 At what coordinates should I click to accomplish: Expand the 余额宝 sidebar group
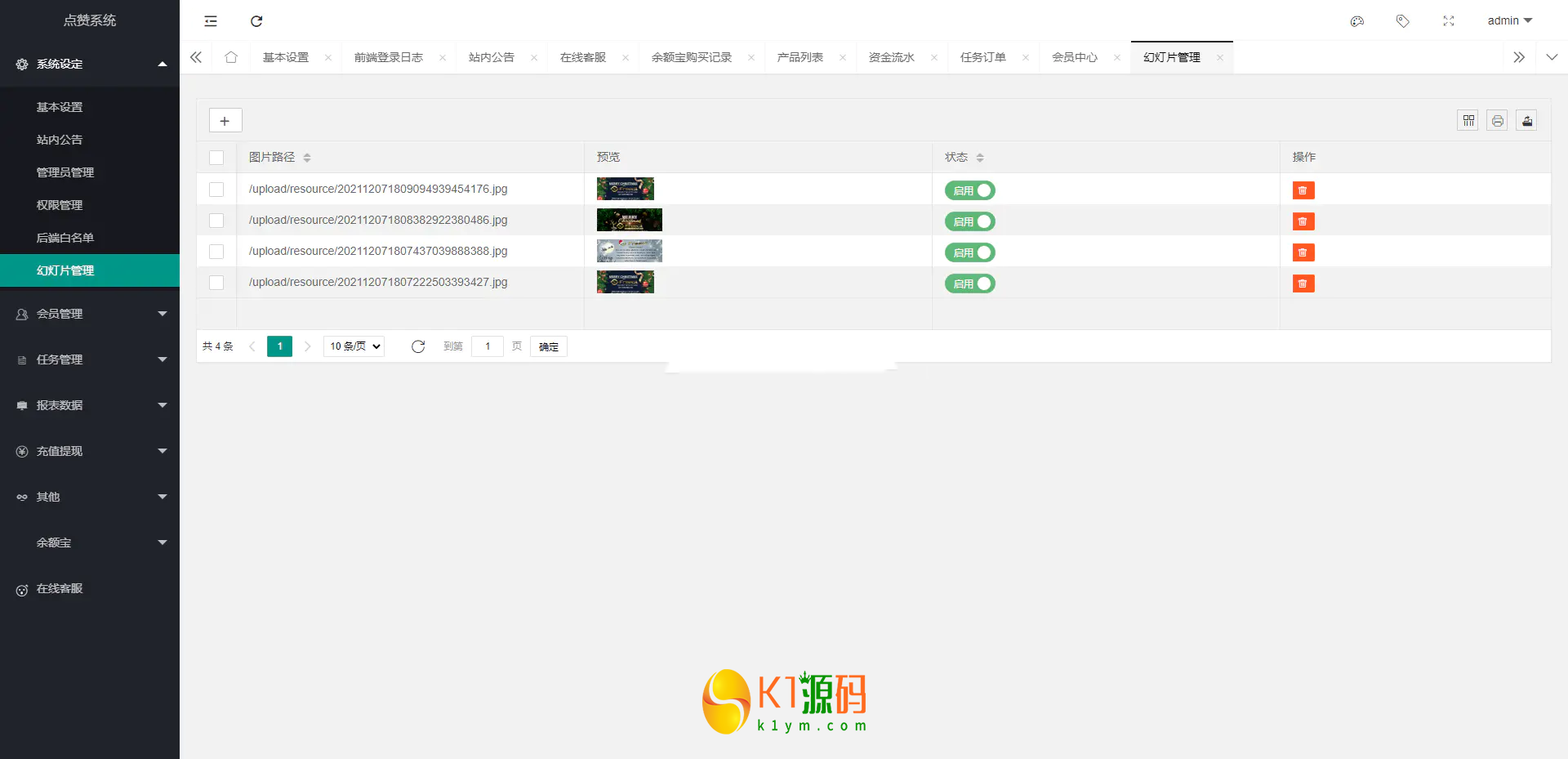pyautogui.click(x=90, y=542)
